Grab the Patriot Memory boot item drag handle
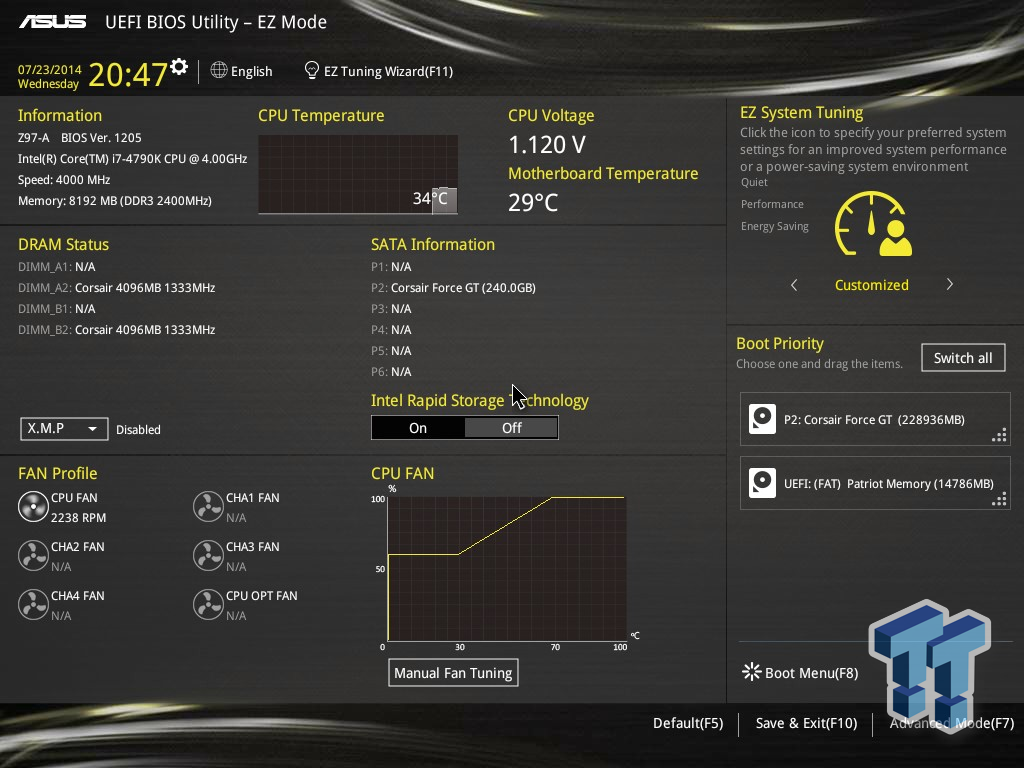This screenshot has height=768, width=1024. pos(999,498)
